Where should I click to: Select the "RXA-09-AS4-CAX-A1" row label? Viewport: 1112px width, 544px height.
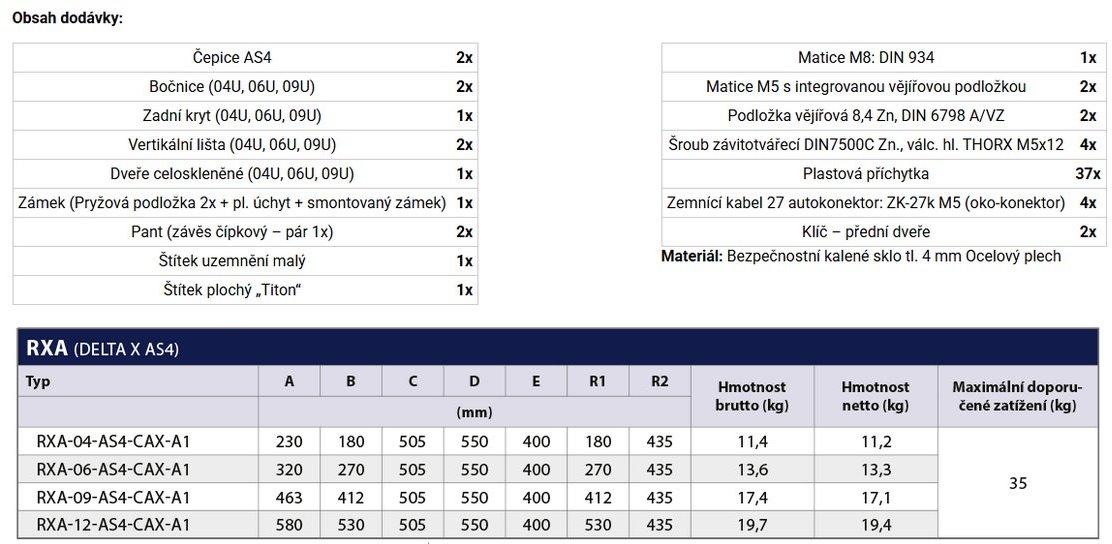(x=113, y=497)
